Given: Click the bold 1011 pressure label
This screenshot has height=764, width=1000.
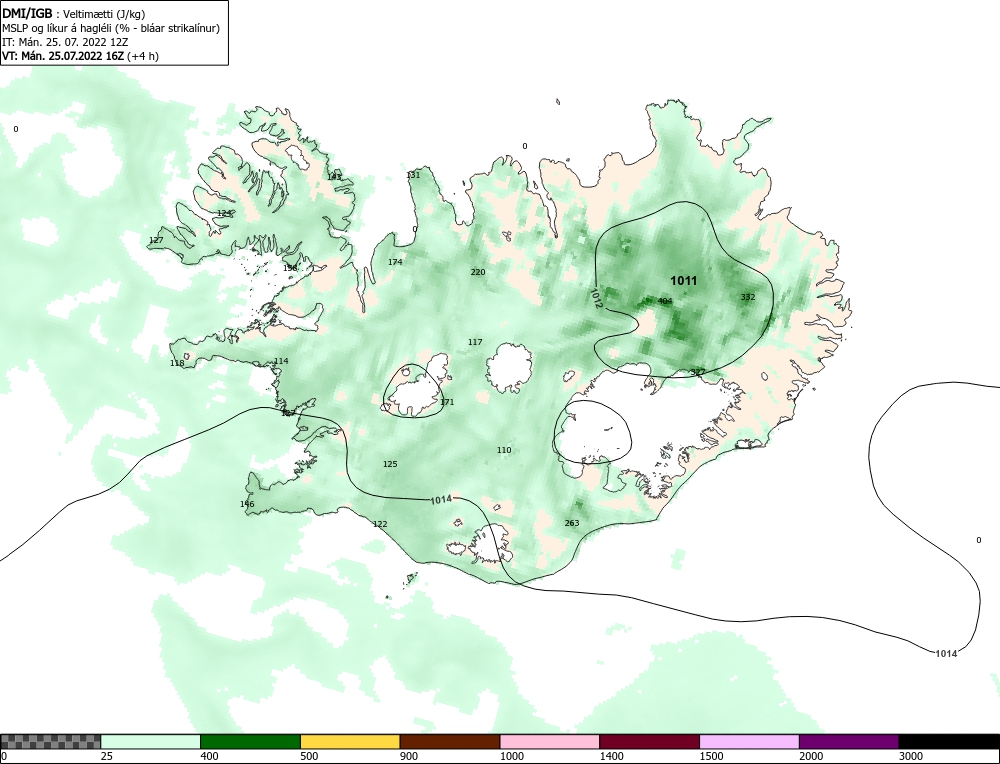Looking at the screenshot, I should tap(684, 281).
